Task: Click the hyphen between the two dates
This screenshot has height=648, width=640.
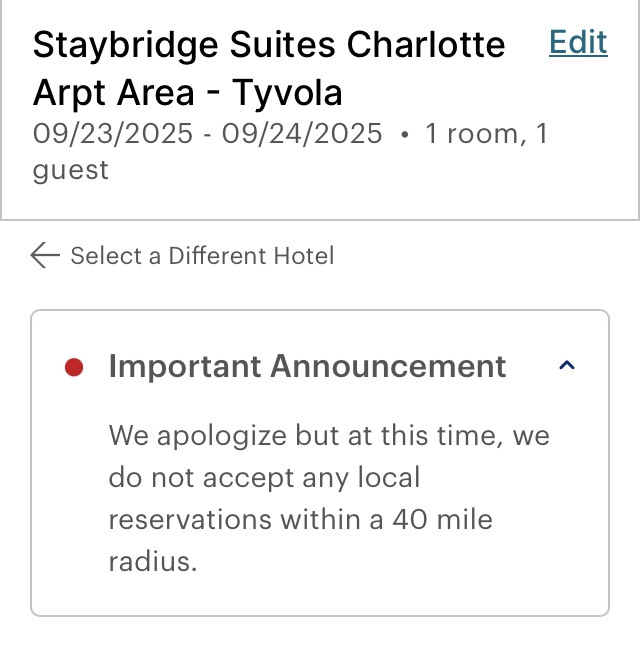Action: pyautogui.click(x=207, y=135)
